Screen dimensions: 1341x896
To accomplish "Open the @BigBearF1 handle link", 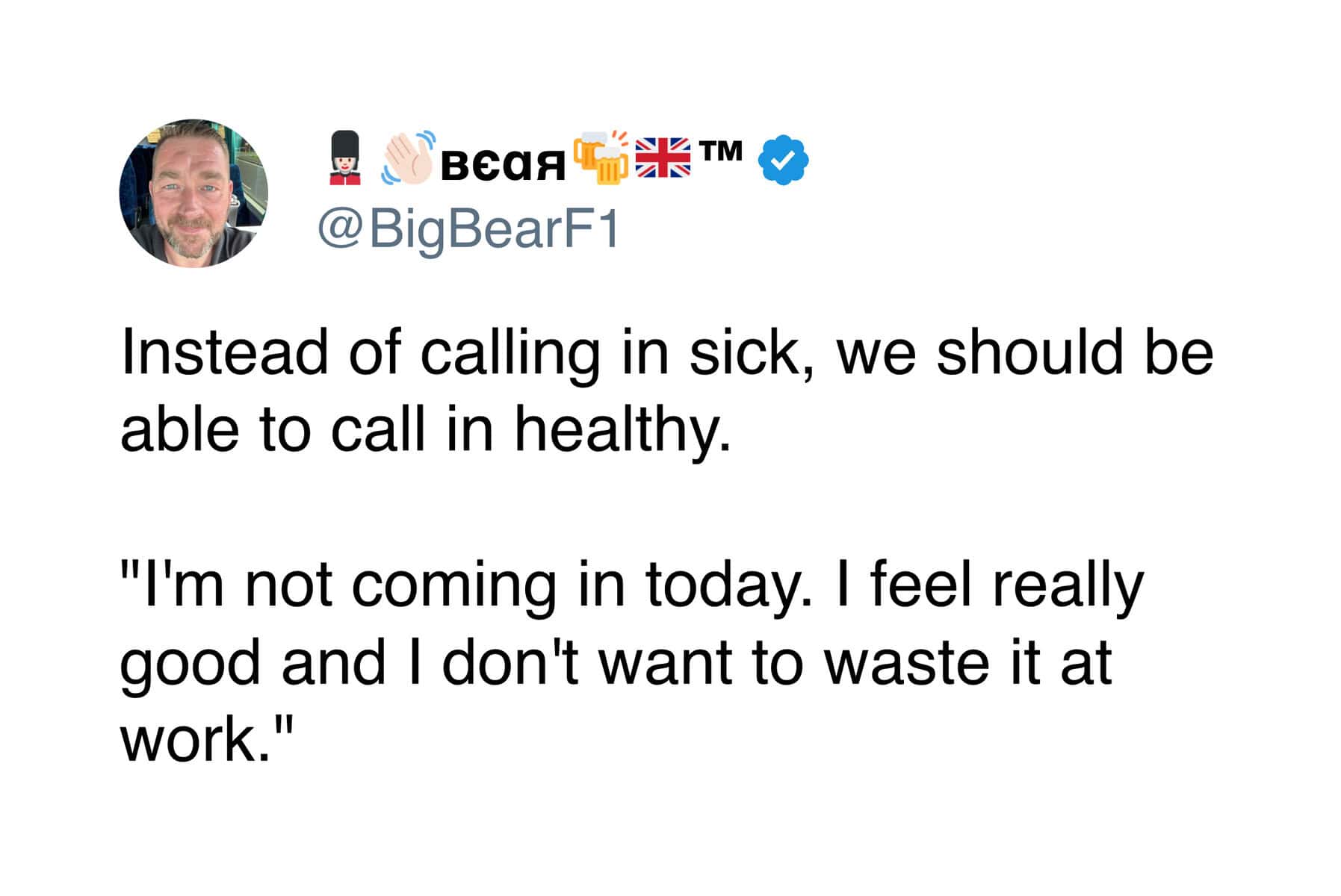I will [468, 230].
